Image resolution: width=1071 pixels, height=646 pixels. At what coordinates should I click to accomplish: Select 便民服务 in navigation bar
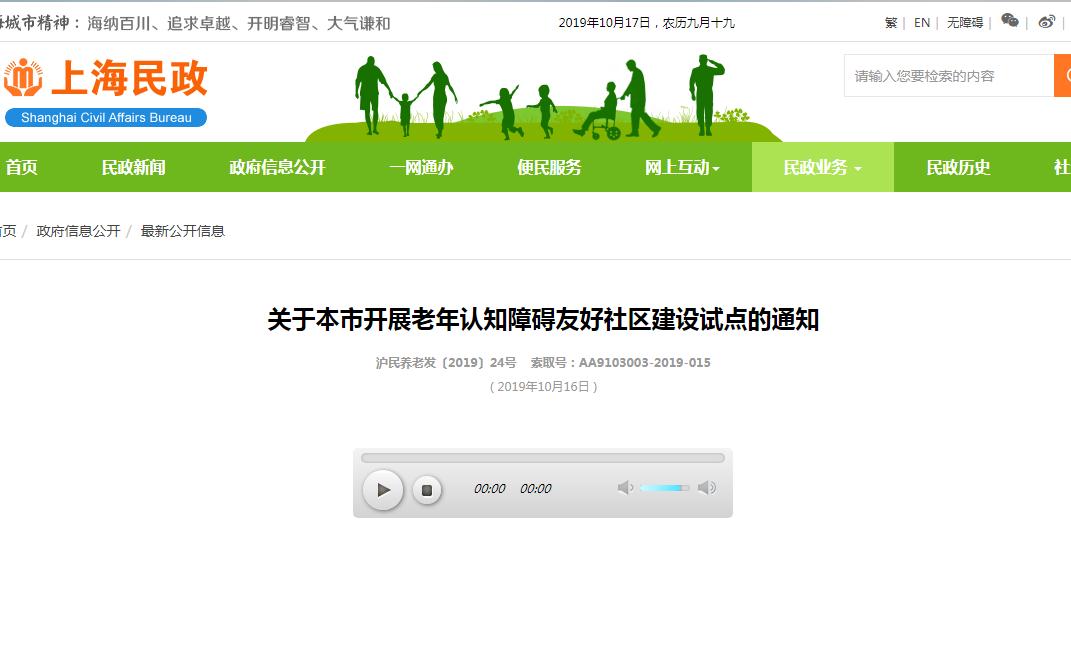pos(549,168)
